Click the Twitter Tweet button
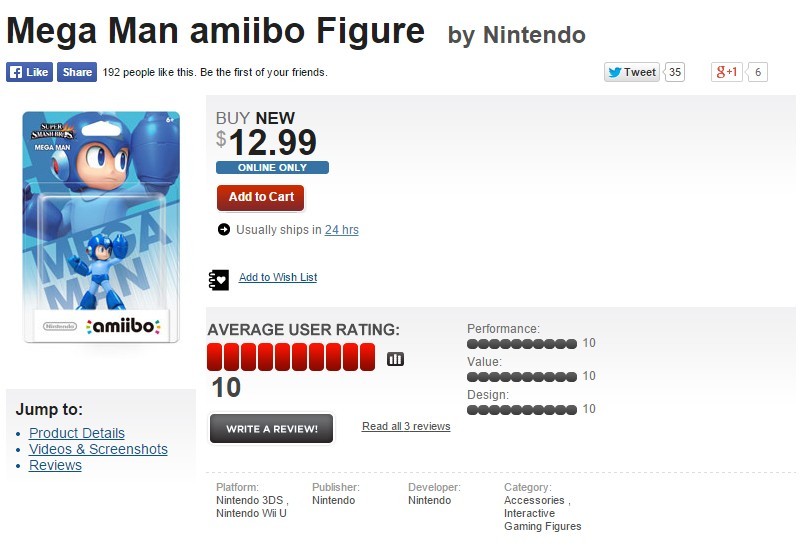Viewport: 801px width, 553px height. (x=631, y=72)
